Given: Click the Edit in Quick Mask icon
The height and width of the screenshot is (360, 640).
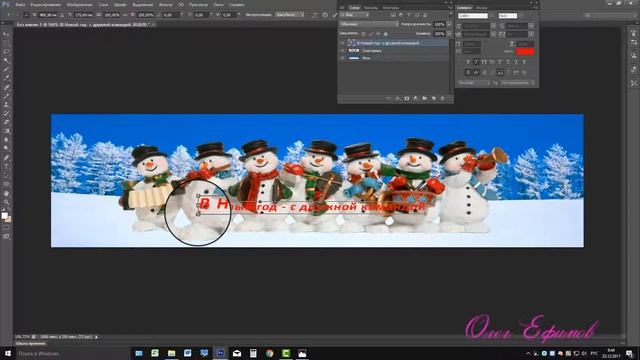Looking at the screenshot, I should click(x=6, y=228).
